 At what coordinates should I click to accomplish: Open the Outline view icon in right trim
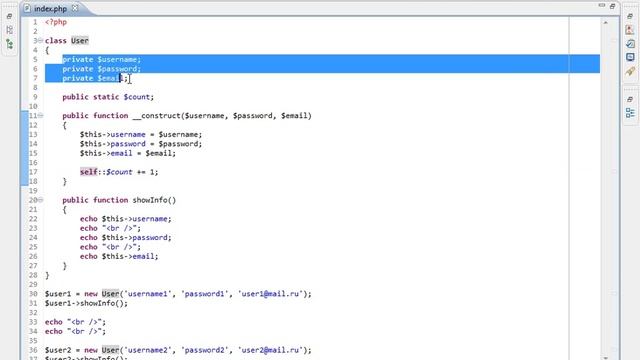click(x=630, y=113)
